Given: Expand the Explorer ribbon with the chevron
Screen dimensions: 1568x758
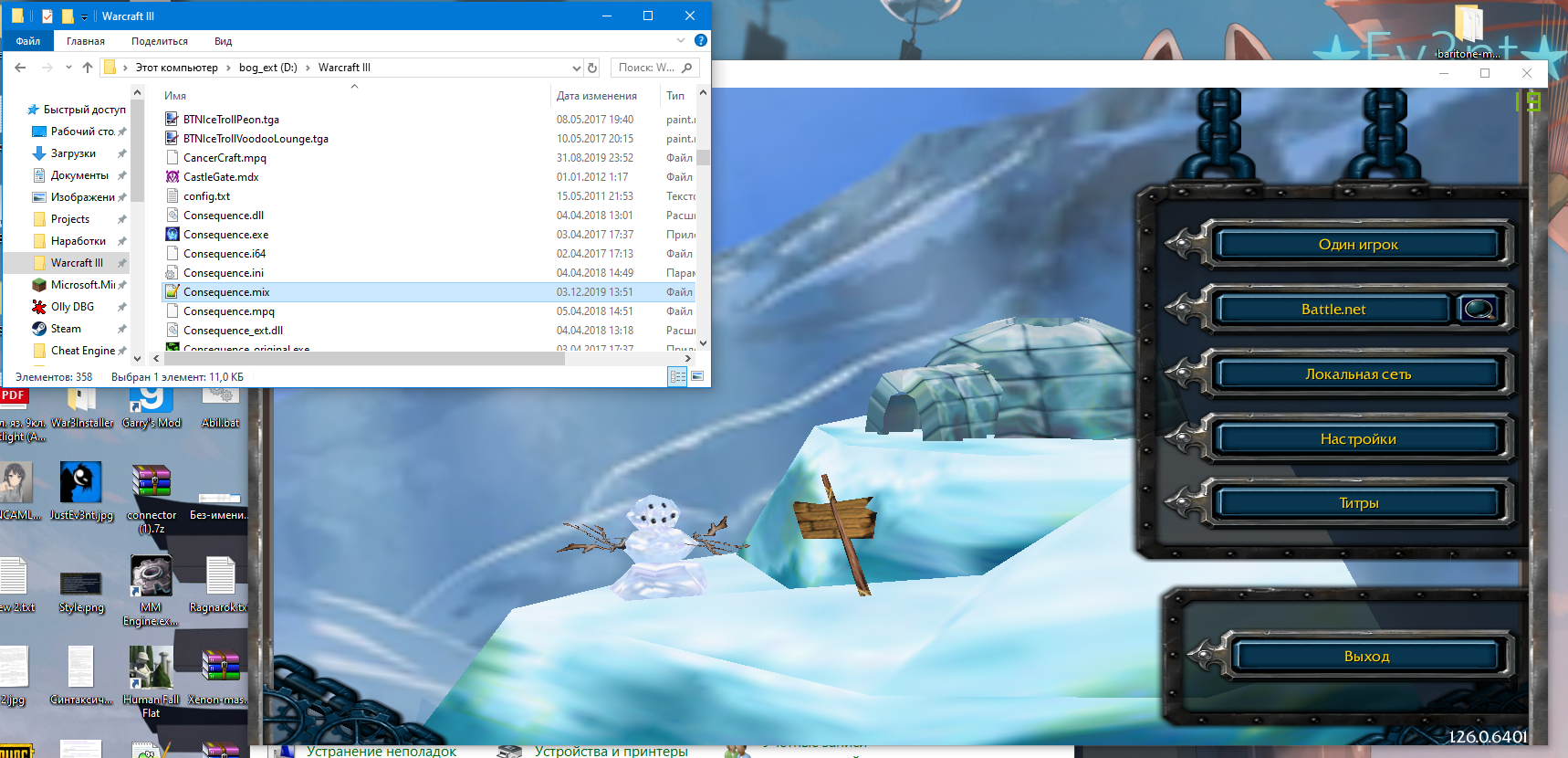Looking at the screenshot, I should [681, 40].
